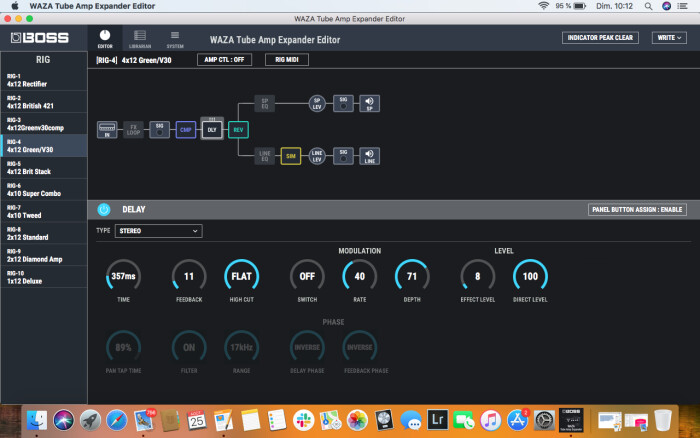This screenshot has width=700, height=438.
Task: Select RIG-9 2x12 Diamond Amp
Action: 44,255
